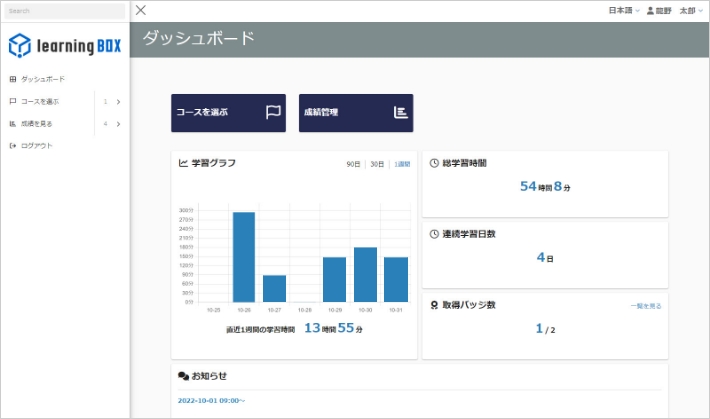Viewport: 710px width, 419px height.
Task: Select 成績を見る in the sidebar
Action: click(36, 124)
